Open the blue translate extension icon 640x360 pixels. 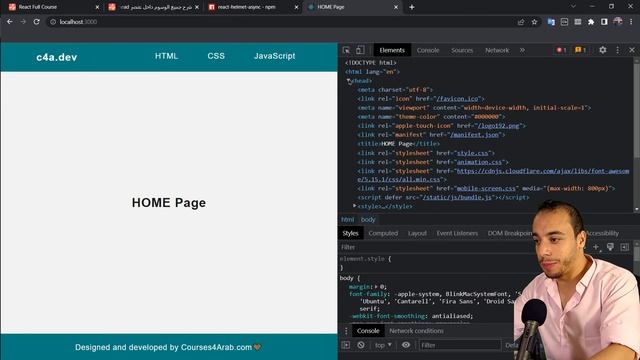(551, 22)
